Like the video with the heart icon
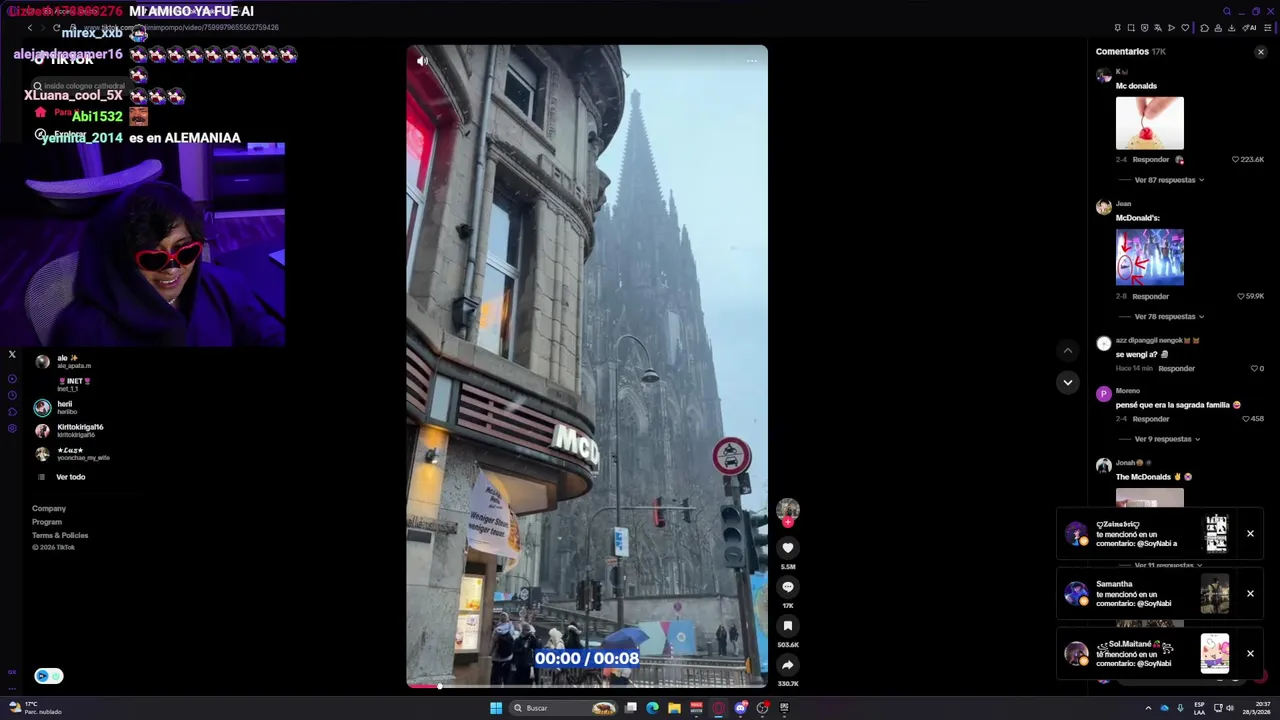This screenshot has height=720, width=1280. point(788,548)
